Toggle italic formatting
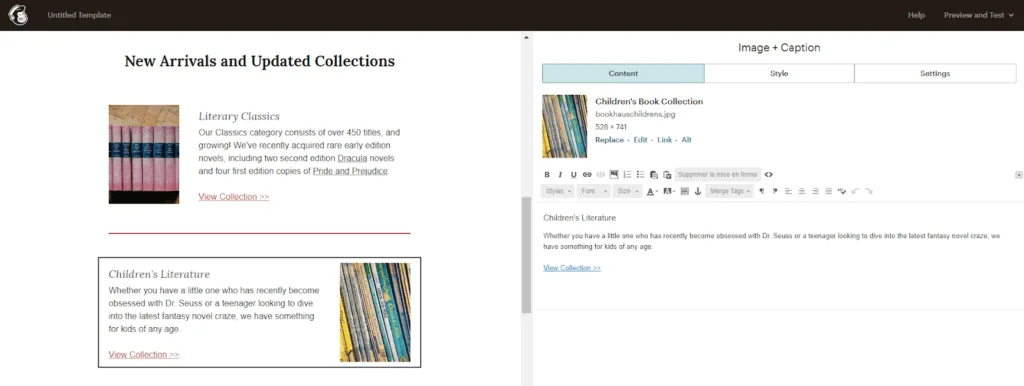1024x386 pixels. click(560, 174)
